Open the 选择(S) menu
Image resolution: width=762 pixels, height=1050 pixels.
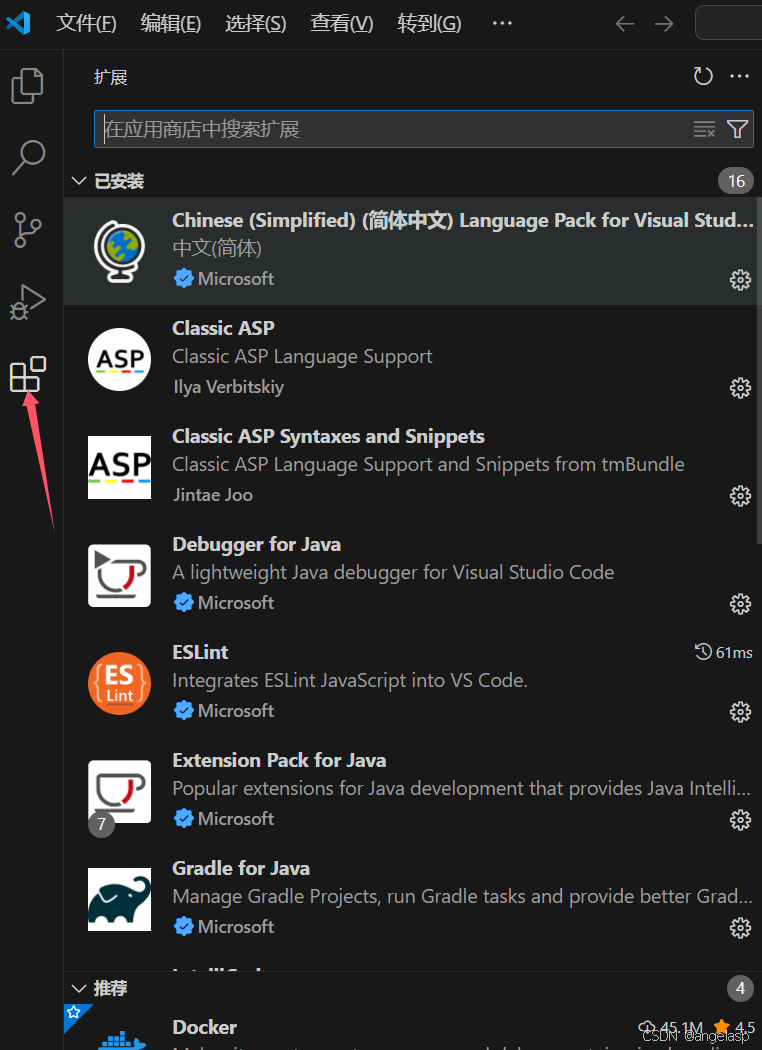(256, 23)
